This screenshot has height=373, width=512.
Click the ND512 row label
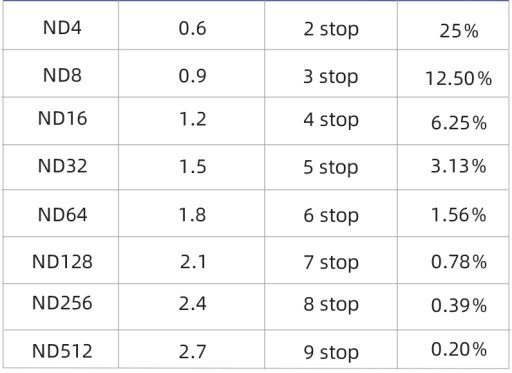pyautogui.click(x=62, y=351)
